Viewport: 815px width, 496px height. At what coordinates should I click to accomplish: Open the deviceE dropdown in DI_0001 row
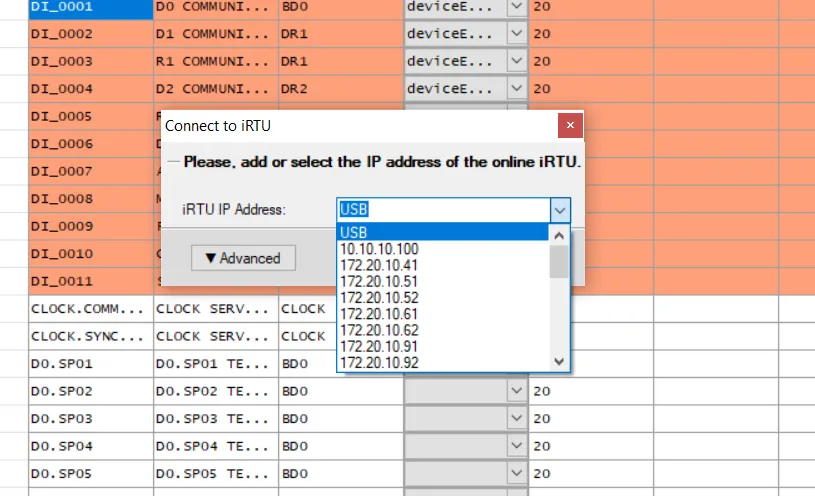tap(517, 7)
